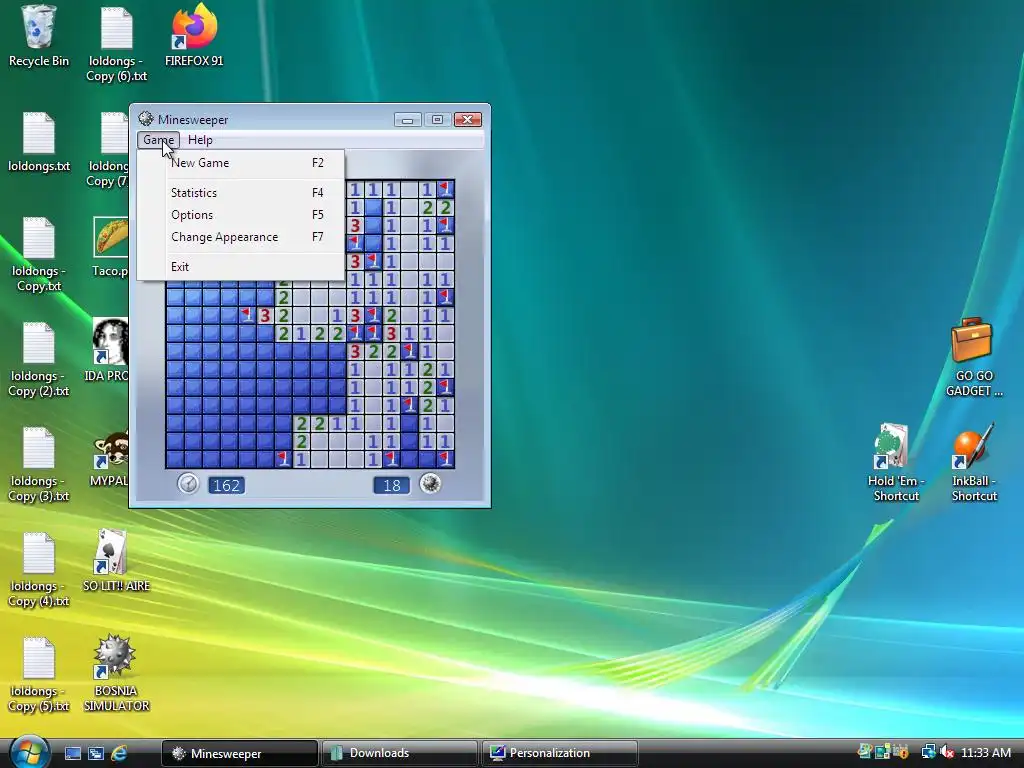The height and width of the screenshot is (768, 1024).
Task: Choose Change Appearance from the Game menu
Action: pyautogui.click(x=240, y=237)
